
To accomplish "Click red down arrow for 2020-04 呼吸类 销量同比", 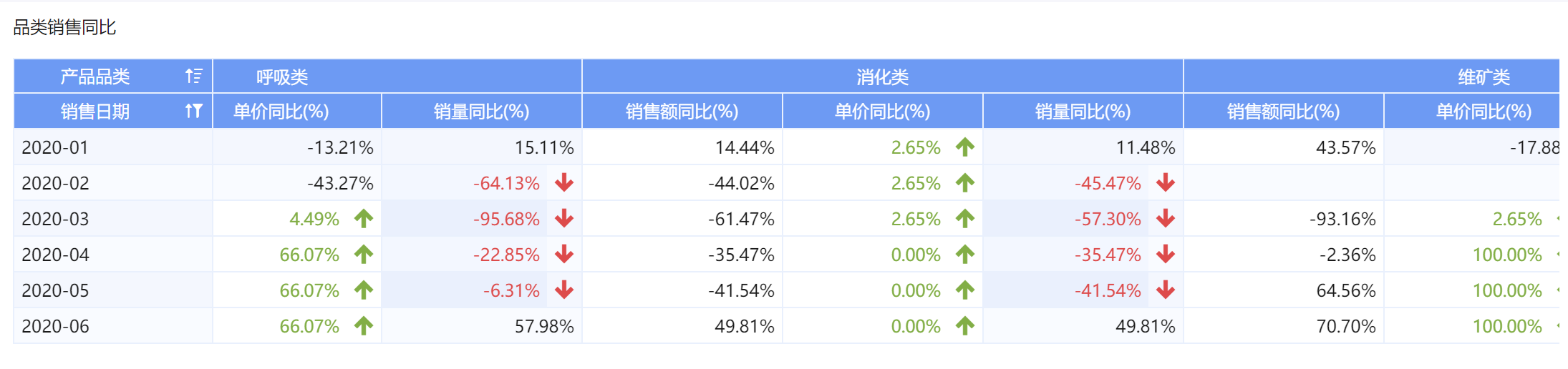I will tap(564, 255).
